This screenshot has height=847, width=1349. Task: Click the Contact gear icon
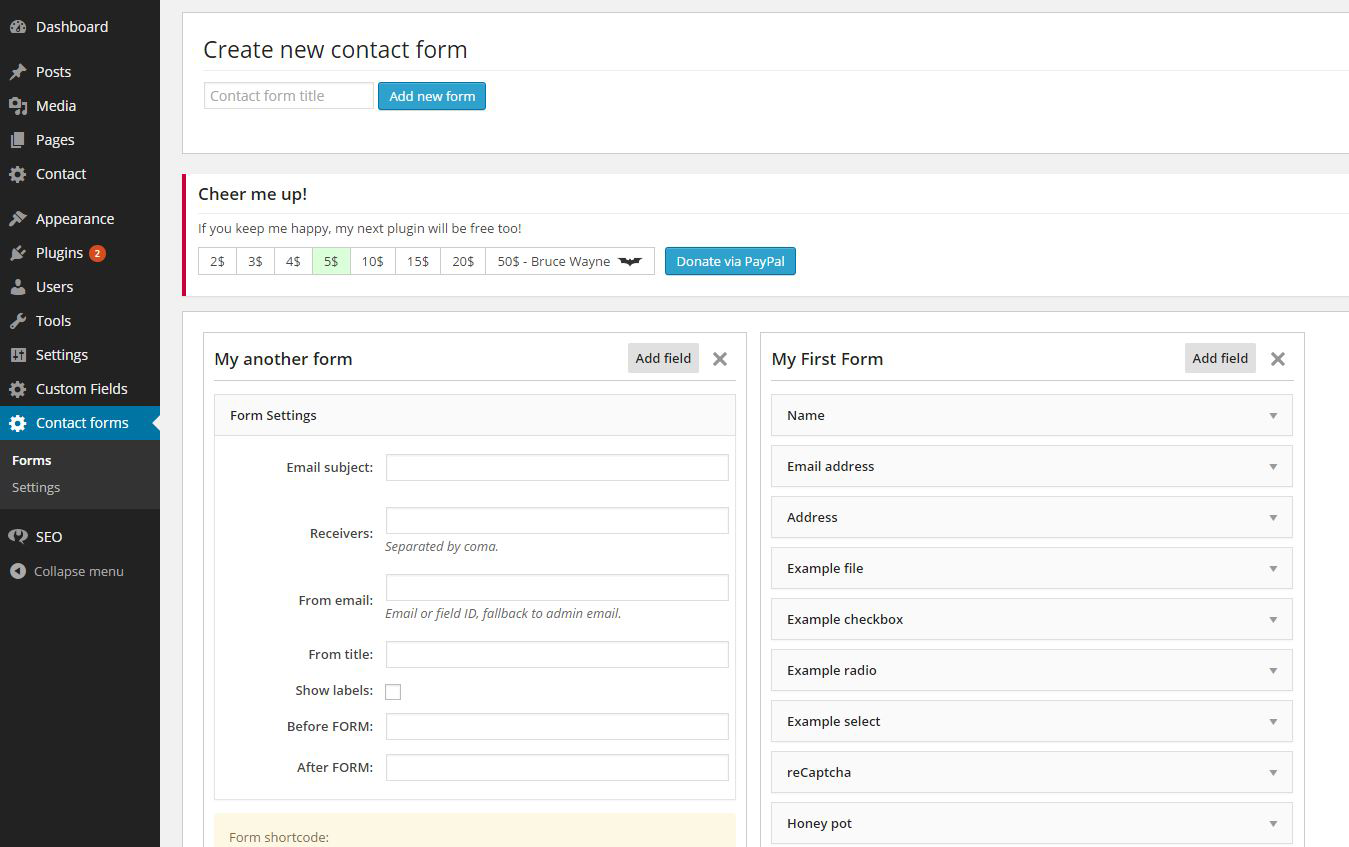(x=17, y=174)
